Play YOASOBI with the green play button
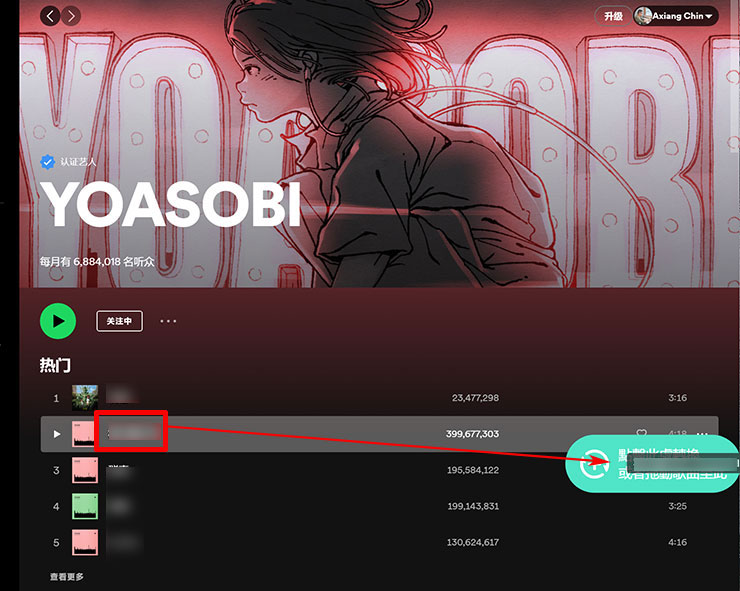The width and height of the screenshot is (740, 591). (58, 321)
